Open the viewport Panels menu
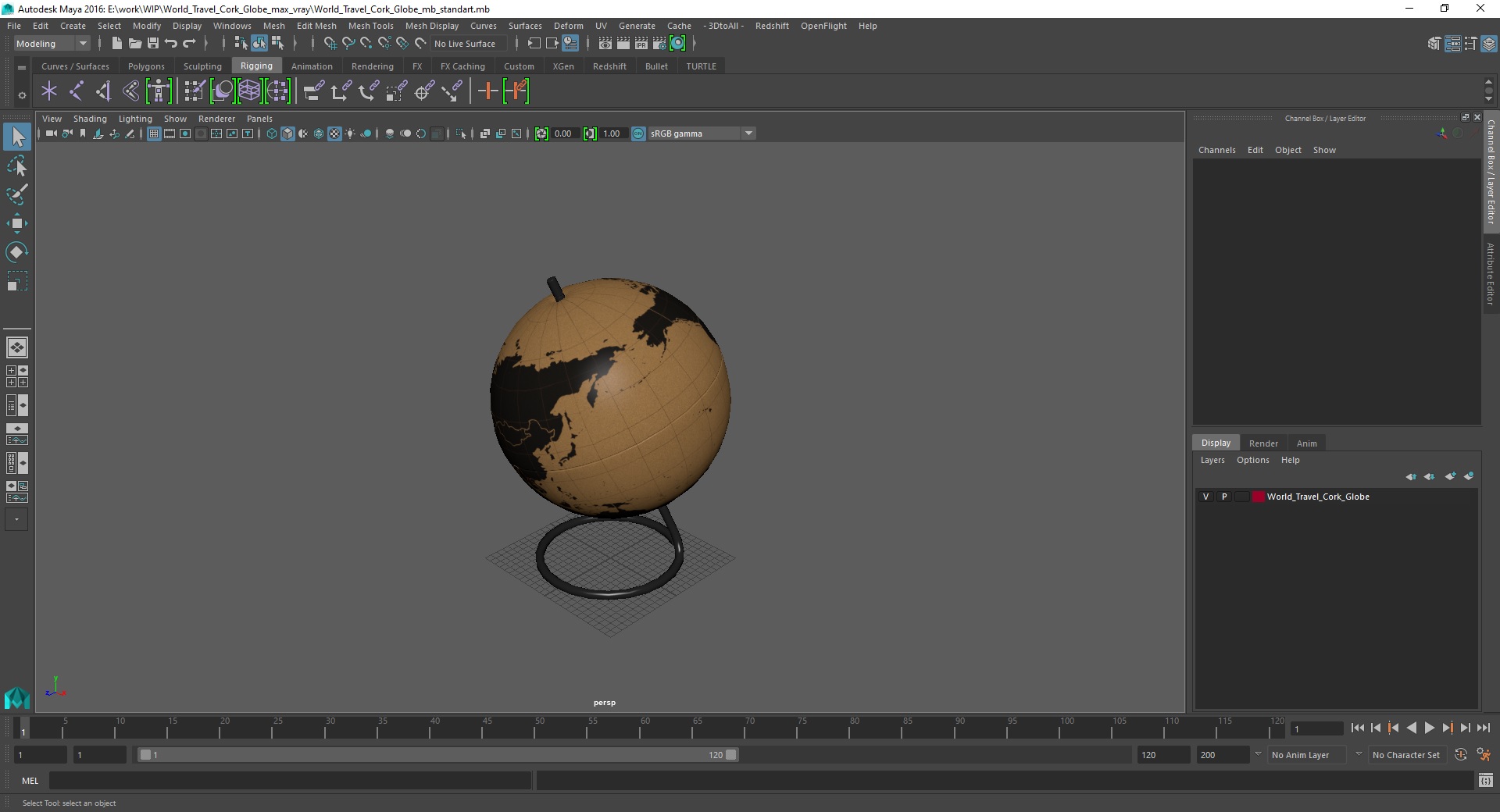The image size is (1500, 812). click(259, 119)
